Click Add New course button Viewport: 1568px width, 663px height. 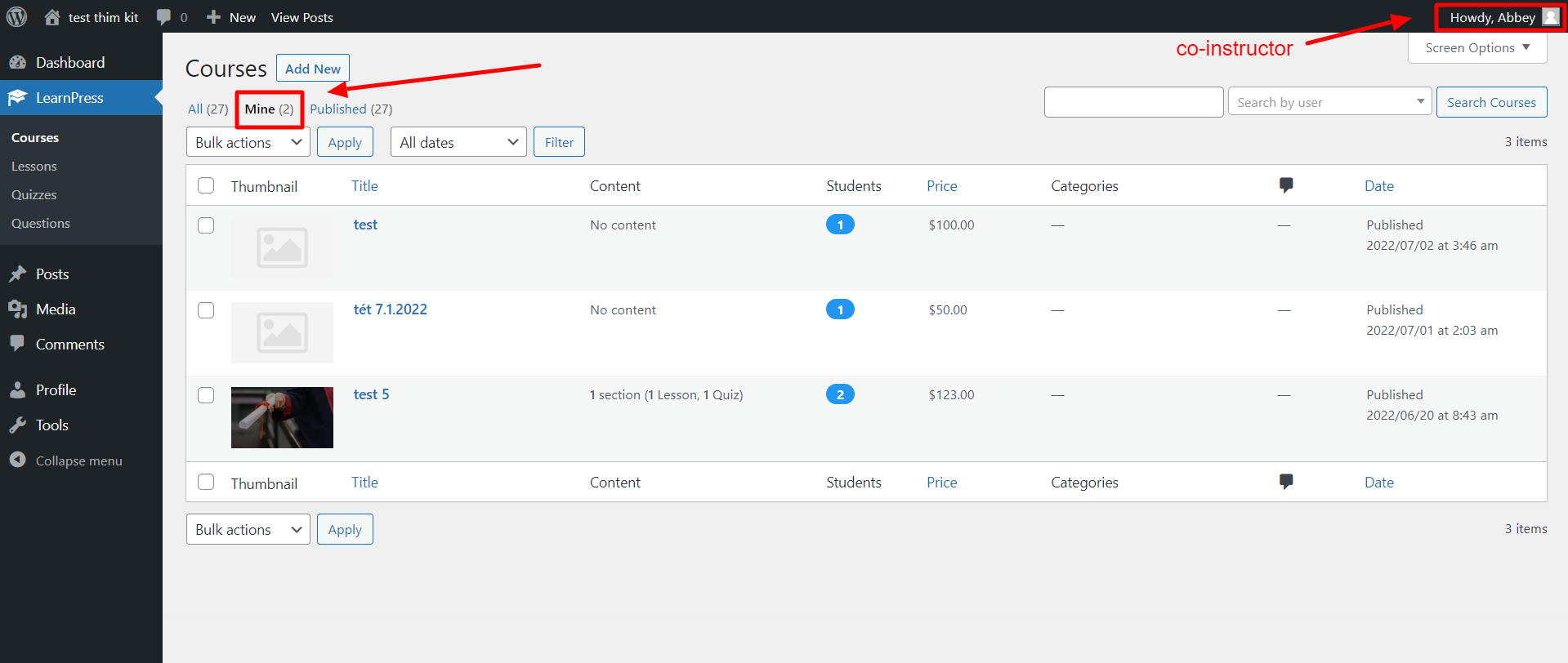tap(313, 69)
